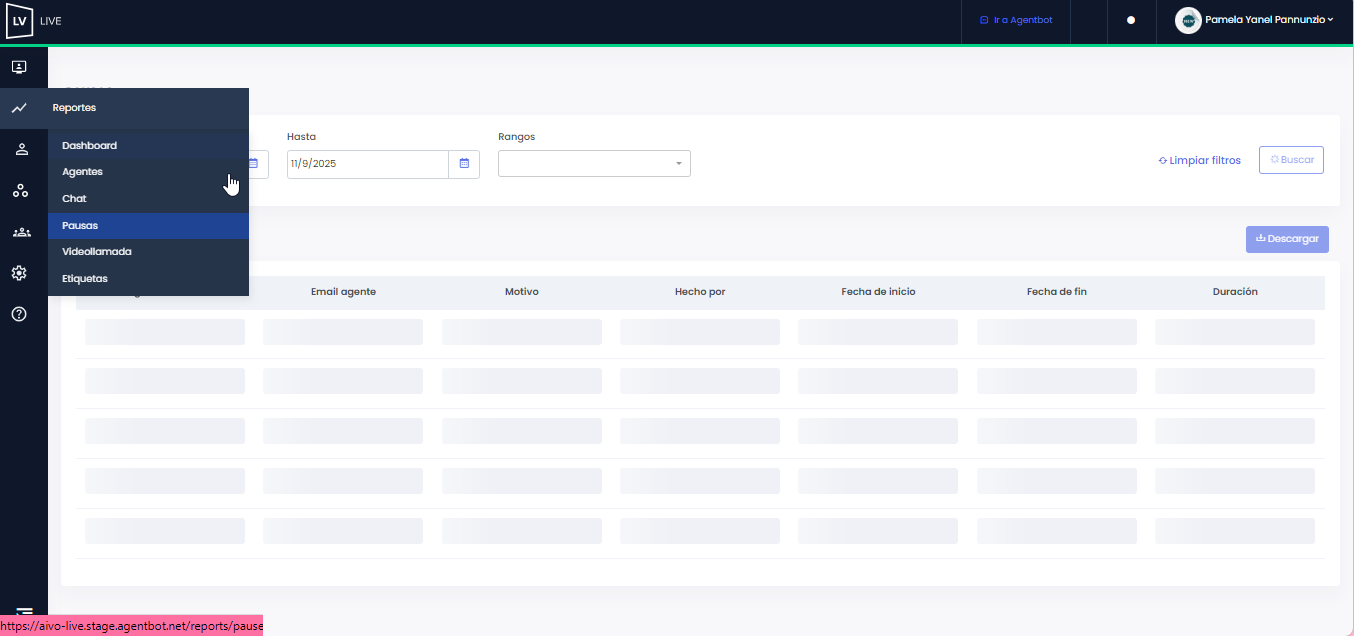Choose Videollamada from Reportes menu
Screen dimensions: 1354x636
(x=97, y=252)
